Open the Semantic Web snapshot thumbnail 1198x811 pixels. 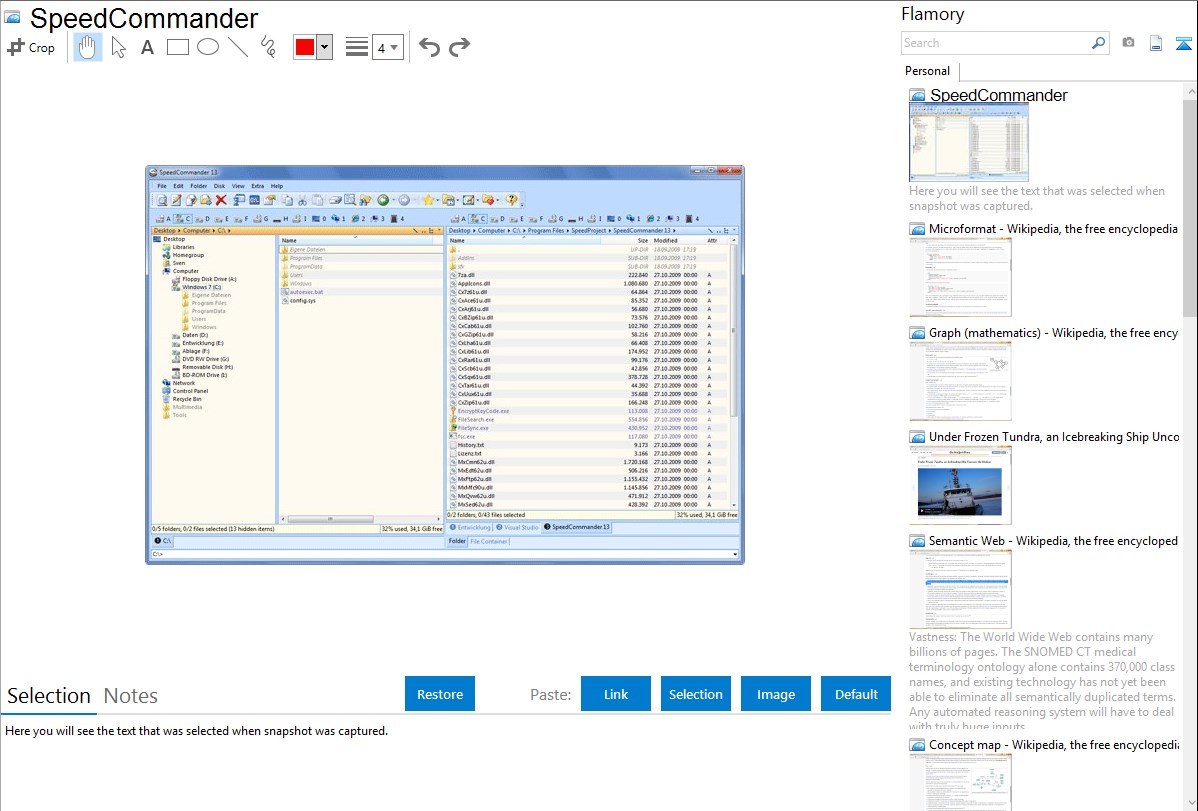point(960,589)
